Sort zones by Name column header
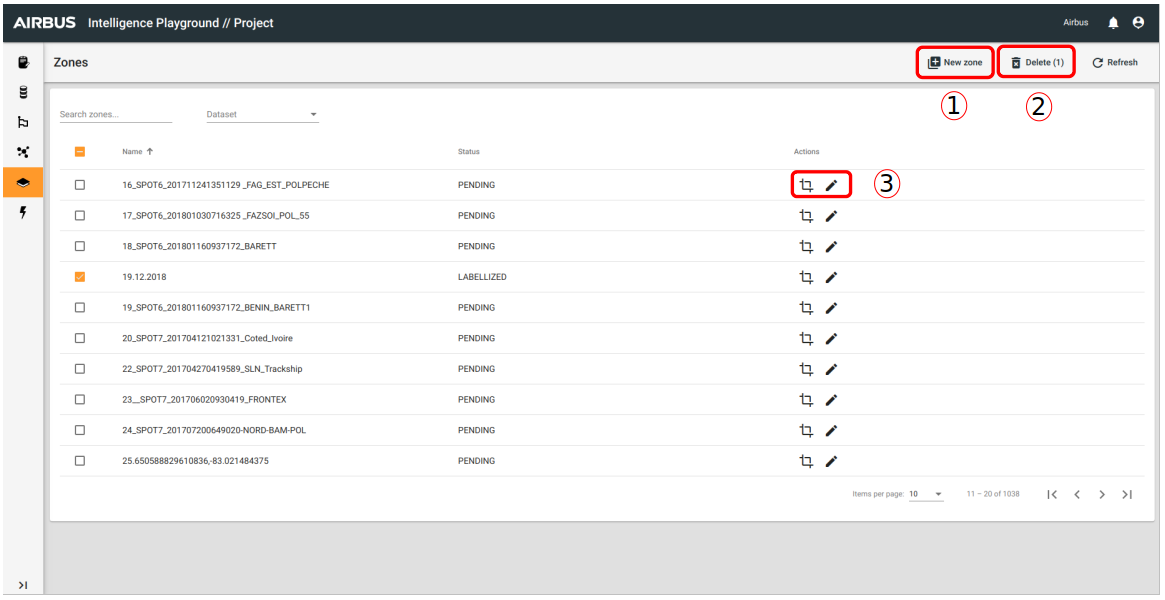Image resolution: width=1165 pixels, height=600 pixels. pos(137,151)
